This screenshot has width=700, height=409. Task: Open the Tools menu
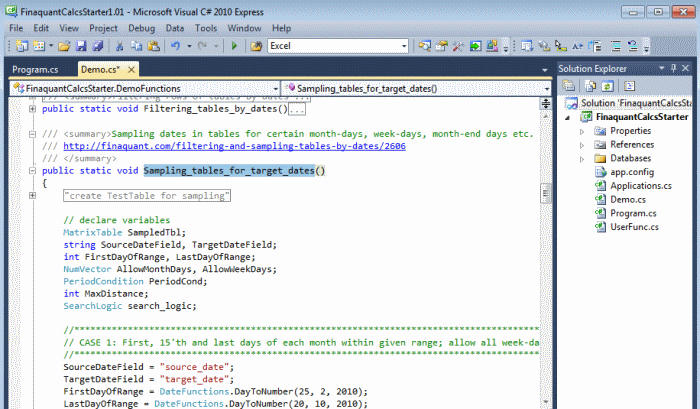pos(206,28)
